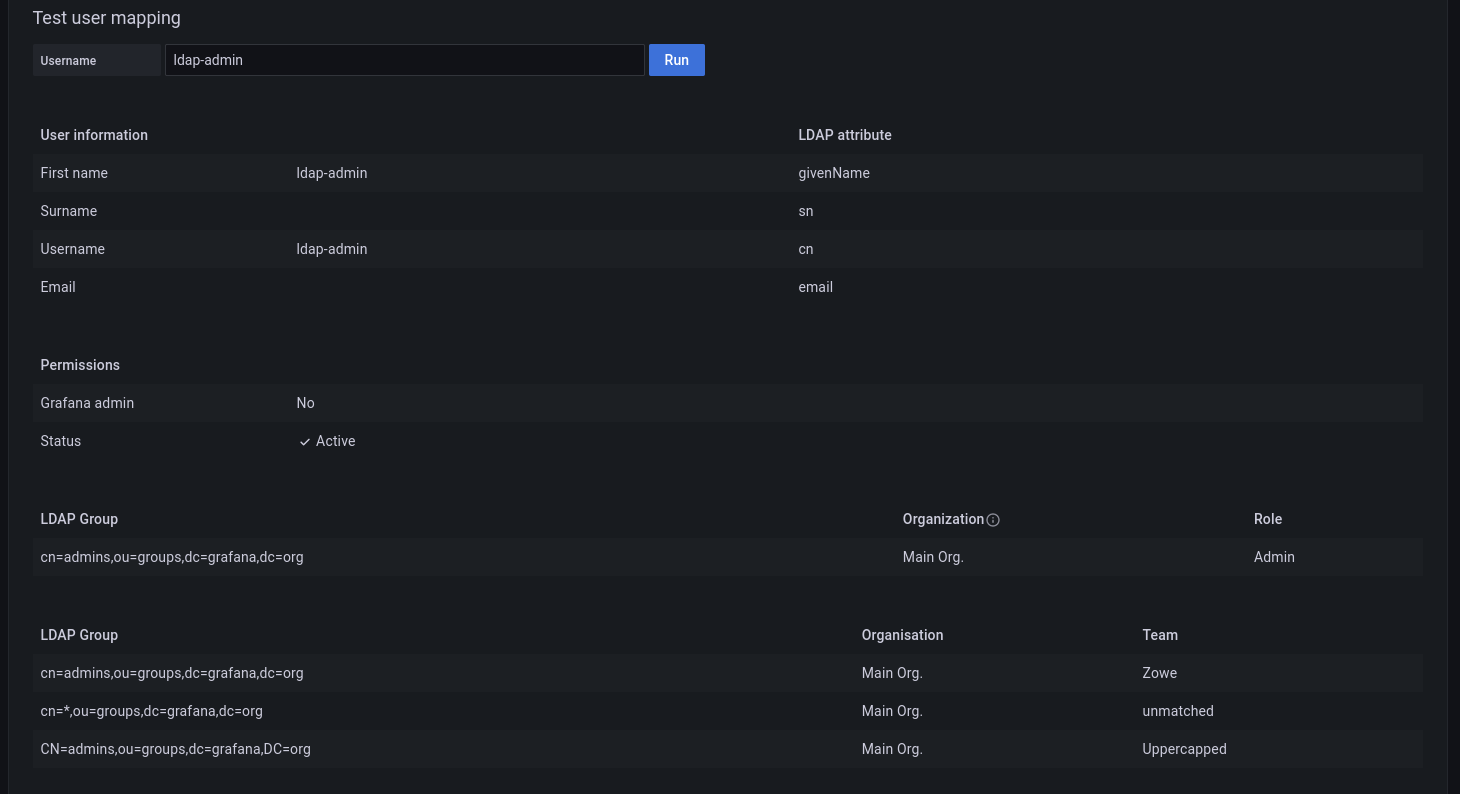
Task: Click the Grafana admin value No
Action: pyautogui.click(x=305, y=403)
